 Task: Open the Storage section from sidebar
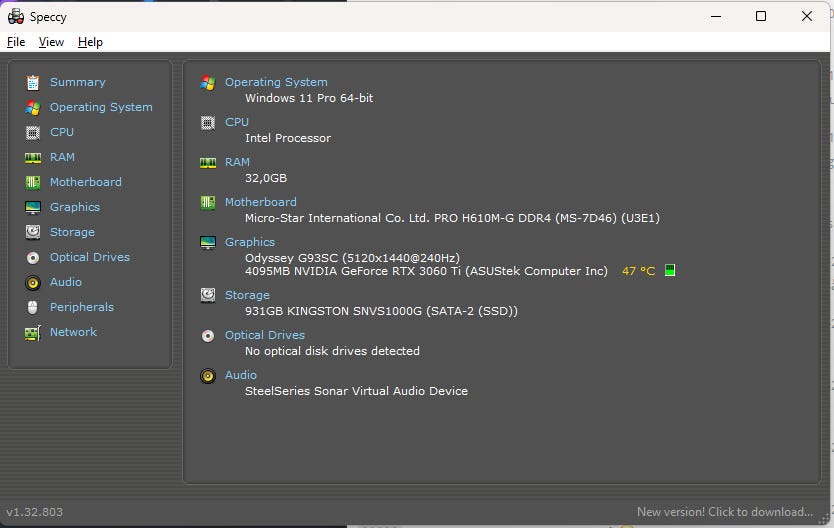(72, 232)
